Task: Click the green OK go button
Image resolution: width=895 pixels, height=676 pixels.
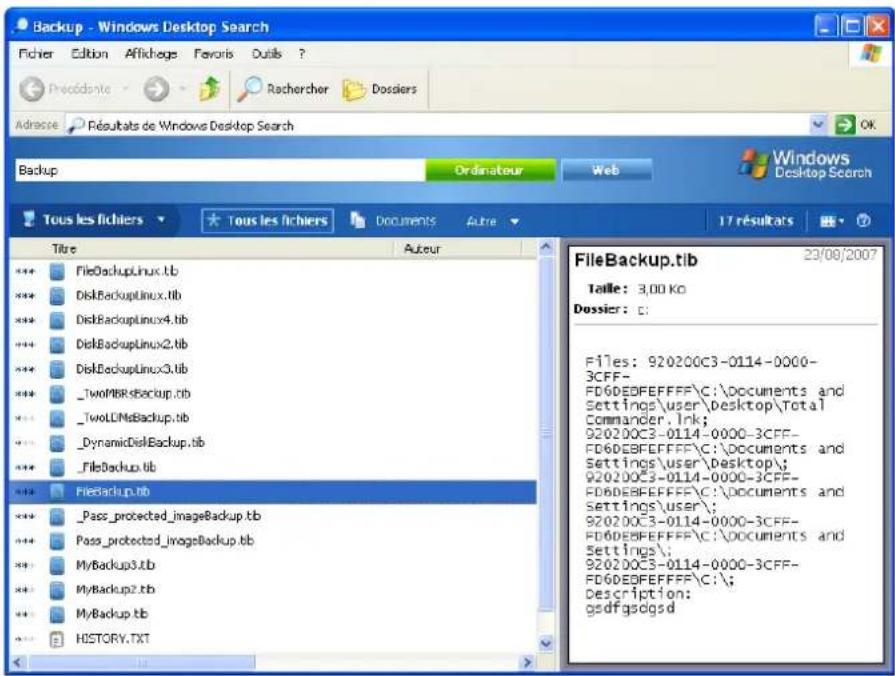Action: point(855,124)
